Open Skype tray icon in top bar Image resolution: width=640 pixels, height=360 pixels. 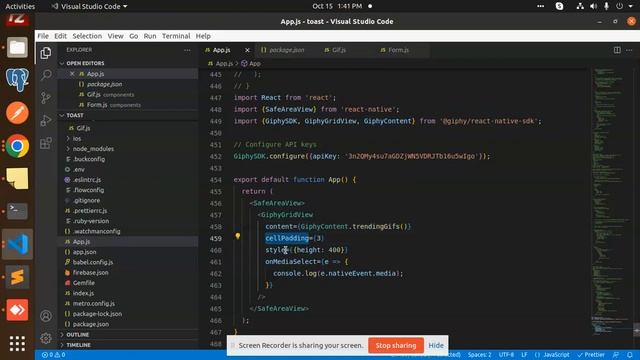(x=559, y=6)
